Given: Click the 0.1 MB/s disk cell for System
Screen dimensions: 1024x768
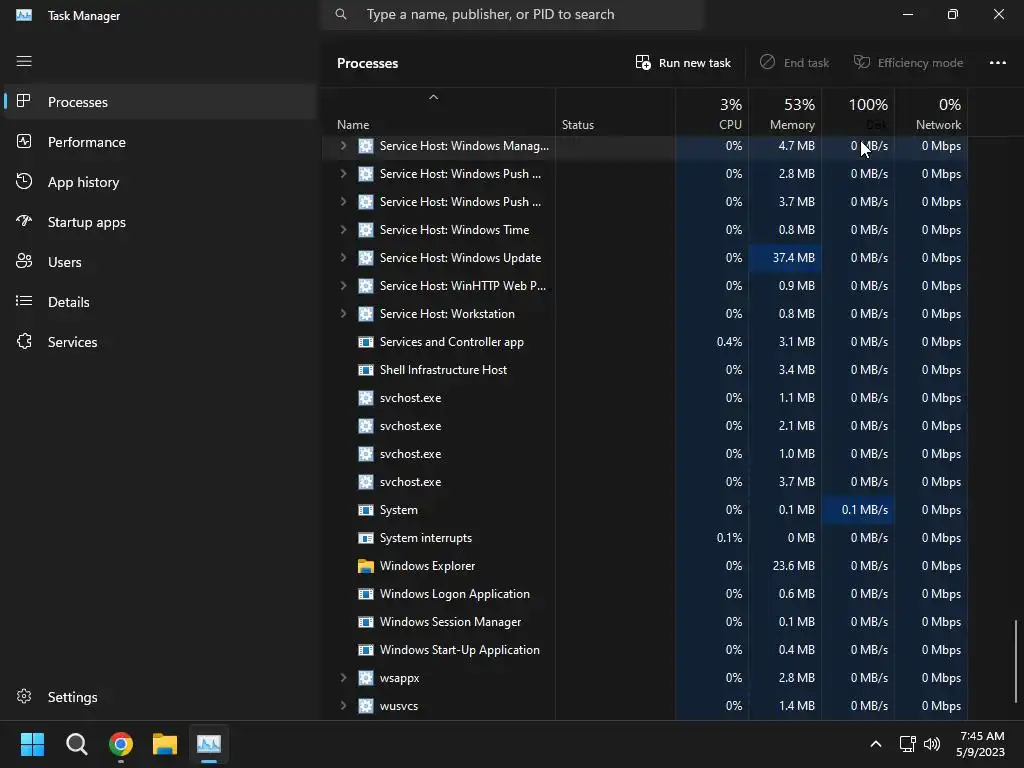Looking at the screenshot, I should click(858, 509).
